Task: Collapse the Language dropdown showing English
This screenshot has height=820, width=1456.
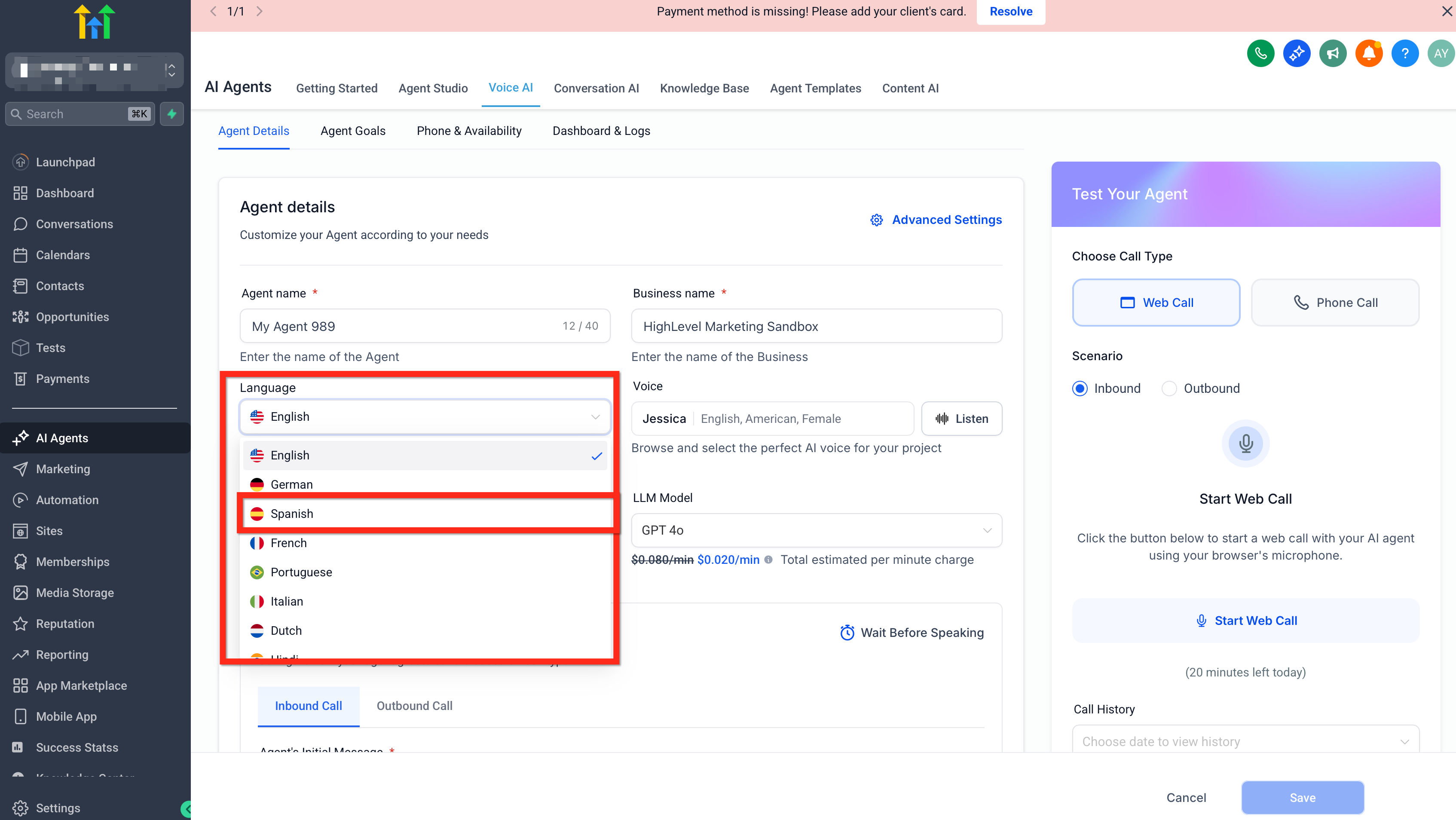Action: tap(425, 416)
